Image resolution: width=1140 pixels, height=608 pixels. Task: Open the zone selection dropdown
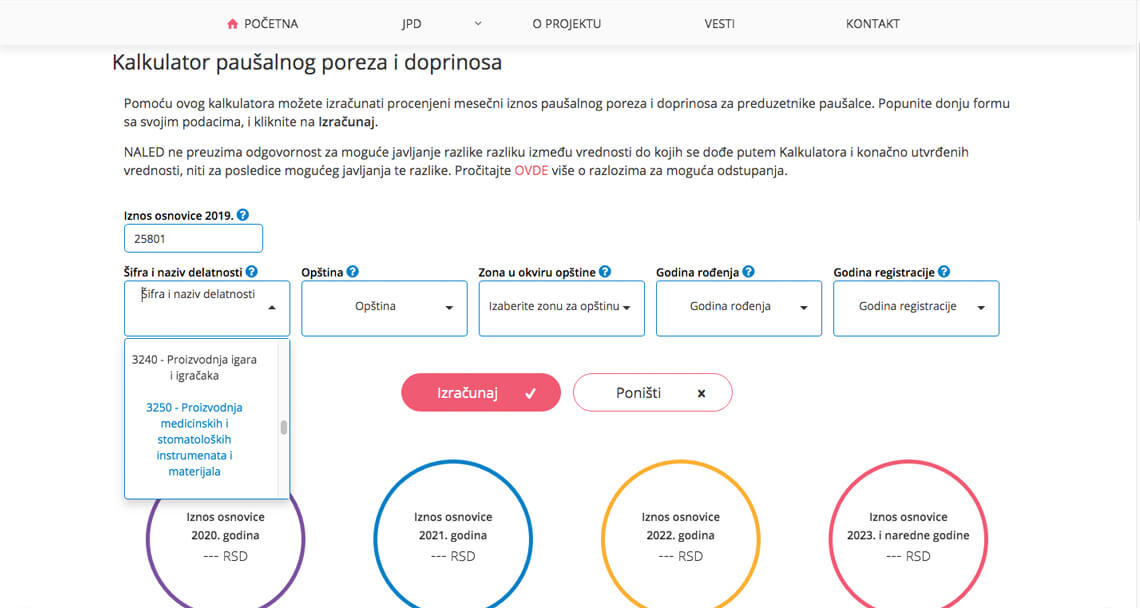[561, 308]
